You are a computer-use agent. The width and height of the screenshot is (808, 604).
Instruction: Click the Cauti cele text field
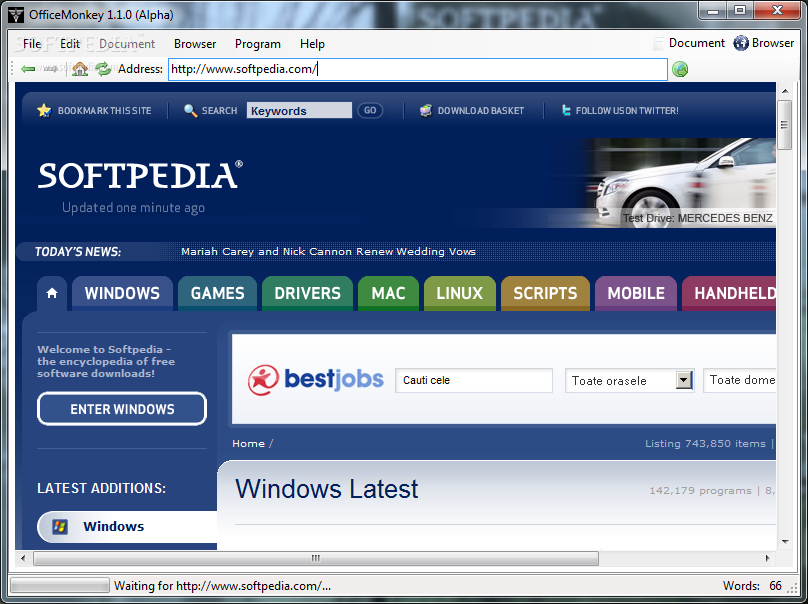coord(474,380)
